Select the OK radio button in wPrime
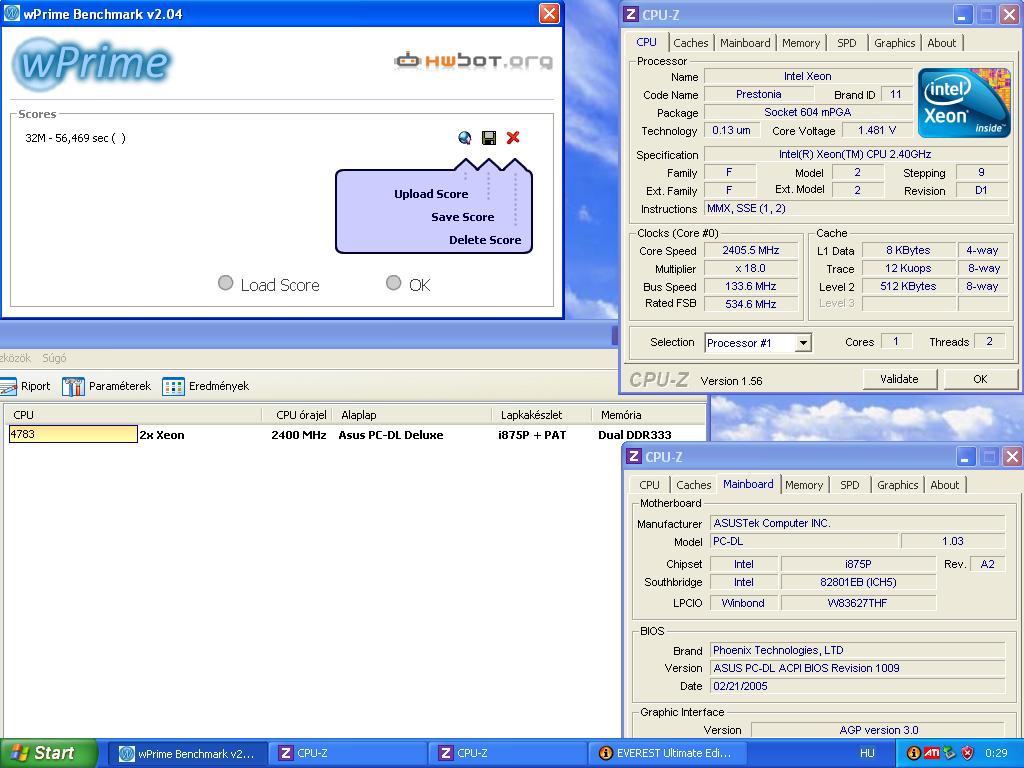The height and width of the screenshot is (768, 1024). click(393, 283)
